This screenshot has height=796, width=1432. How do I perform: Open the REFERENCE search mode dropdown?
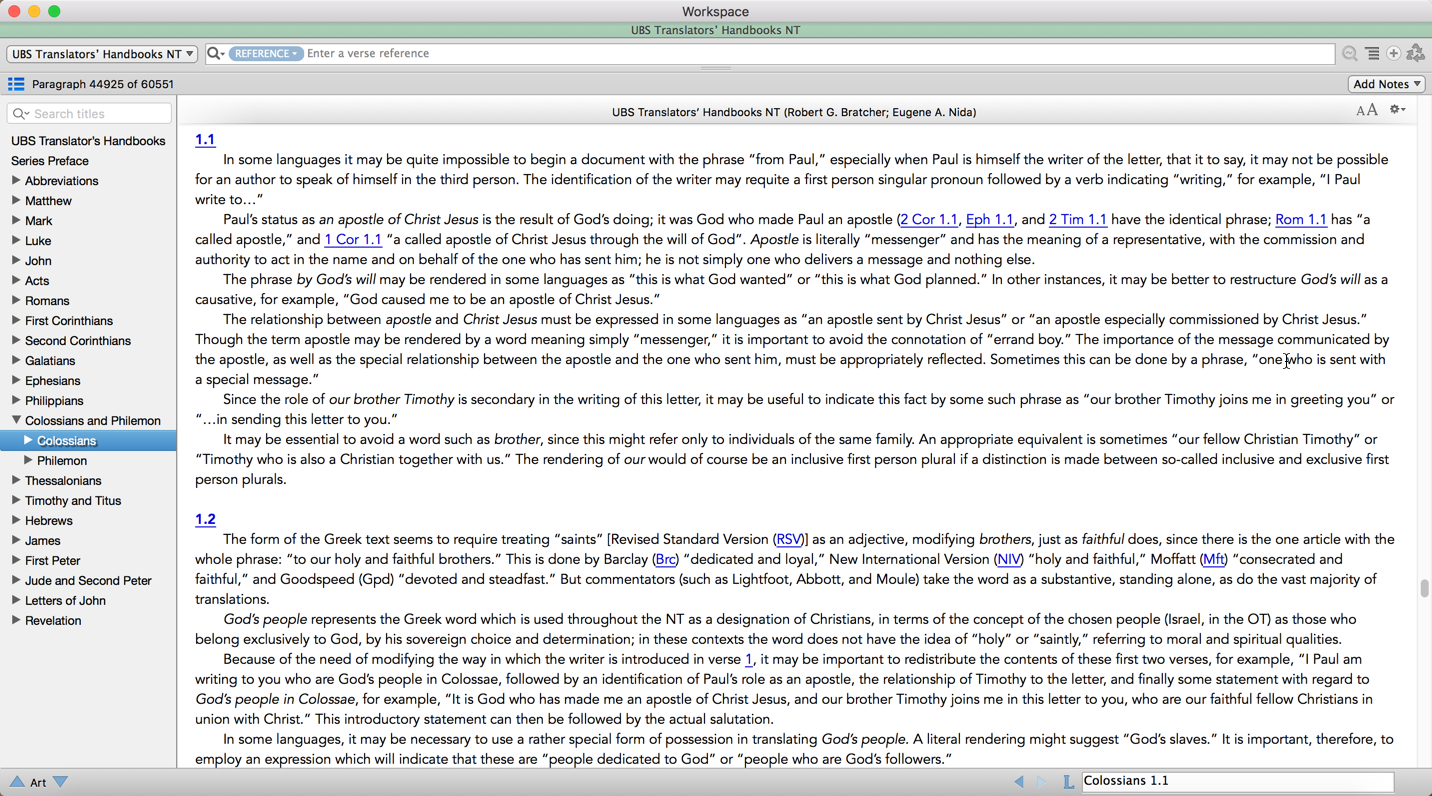click(265, 54)
